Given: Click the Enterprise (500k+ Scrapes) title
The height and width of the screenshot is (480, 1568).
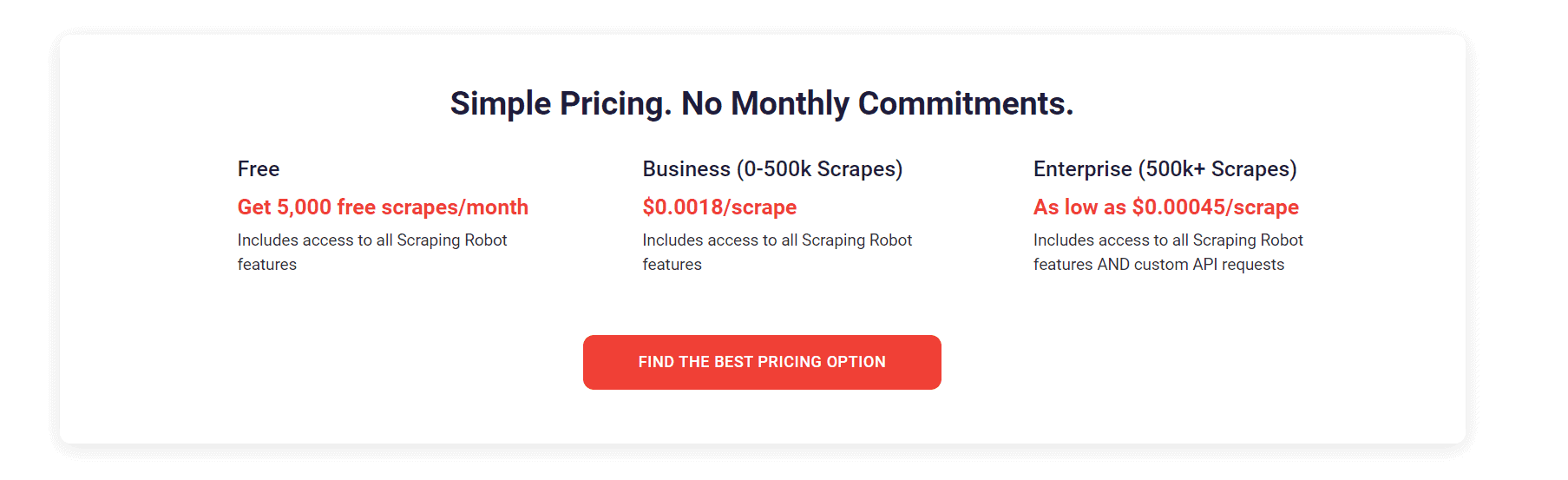Looking at the screenshot, I should [x=1165, y=168].
